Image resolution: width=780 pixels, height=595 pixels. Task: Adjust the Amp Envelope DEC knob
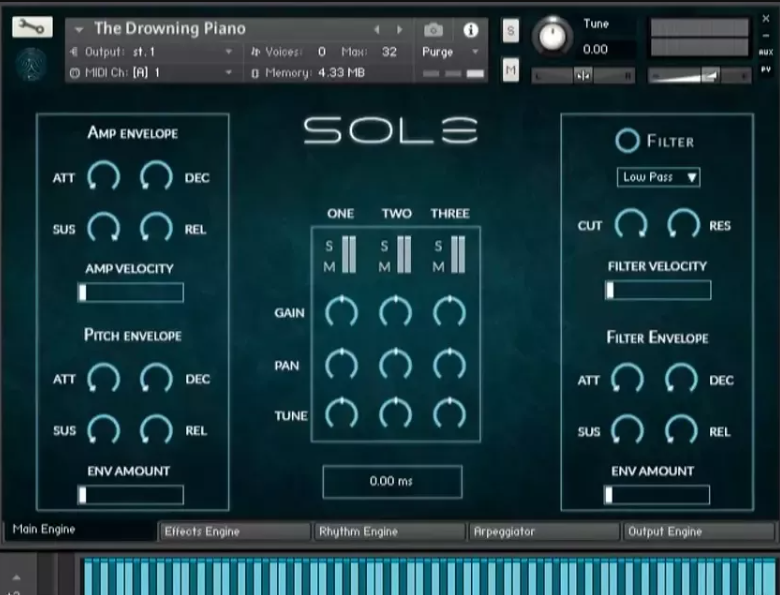pyautogui.click(x=156, y=176)
